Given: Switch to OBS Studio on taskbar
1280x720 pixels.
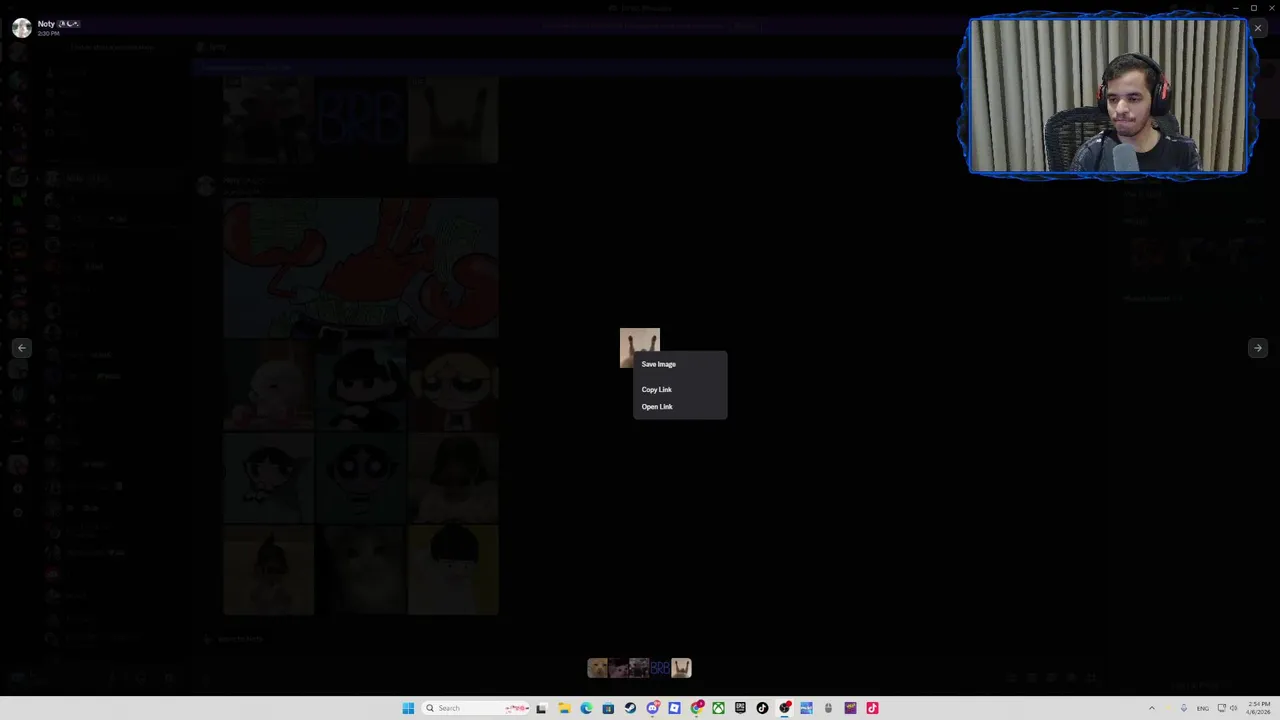Looking at the screenshot, I should (x=784, y=708).
